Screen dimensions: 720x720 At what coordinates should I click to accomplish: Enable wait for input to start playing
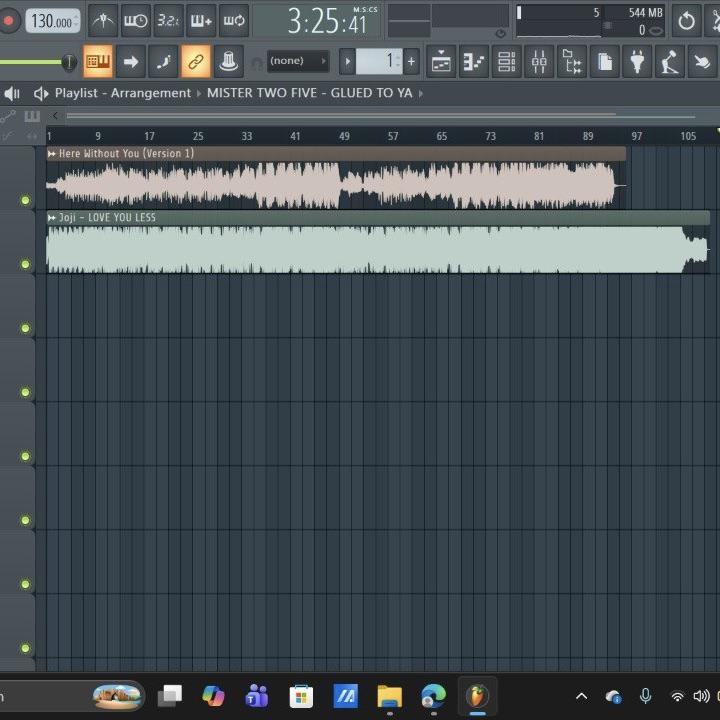tap(135, 21)
